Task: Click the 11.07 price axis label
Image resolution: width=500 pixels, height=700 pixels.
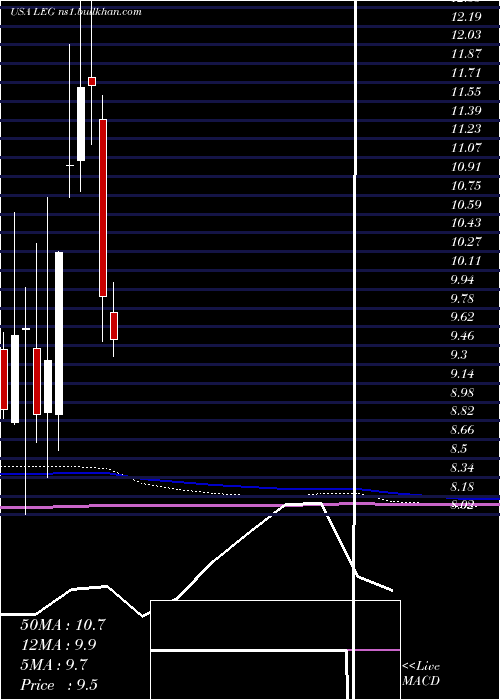Action: (466, 148)
